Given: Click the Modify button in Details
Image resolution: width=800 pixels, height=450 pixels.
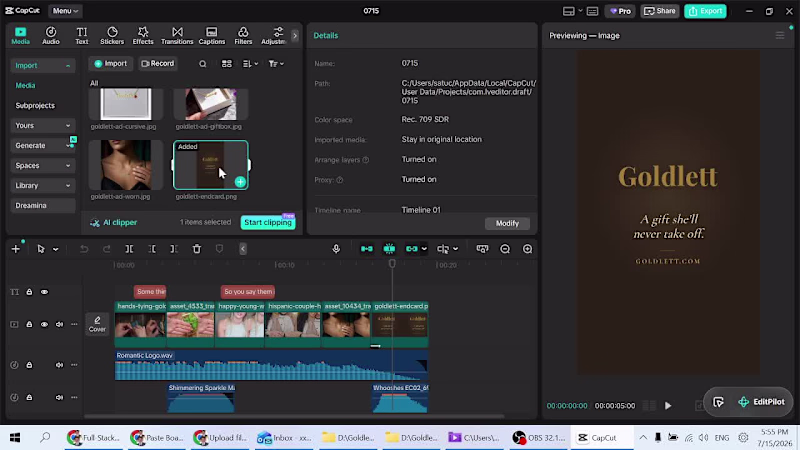Looking at the screenshot, I should pyautogui.click(x=507, y=223).
